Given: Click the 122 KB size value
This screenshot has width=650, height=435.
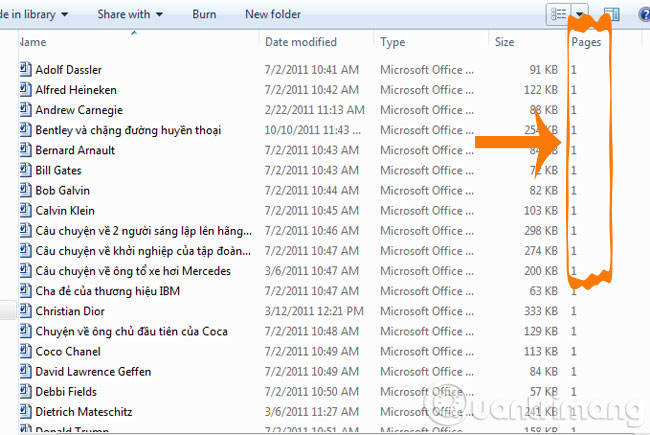Looking at the screenshot, I should pos(541,90).
